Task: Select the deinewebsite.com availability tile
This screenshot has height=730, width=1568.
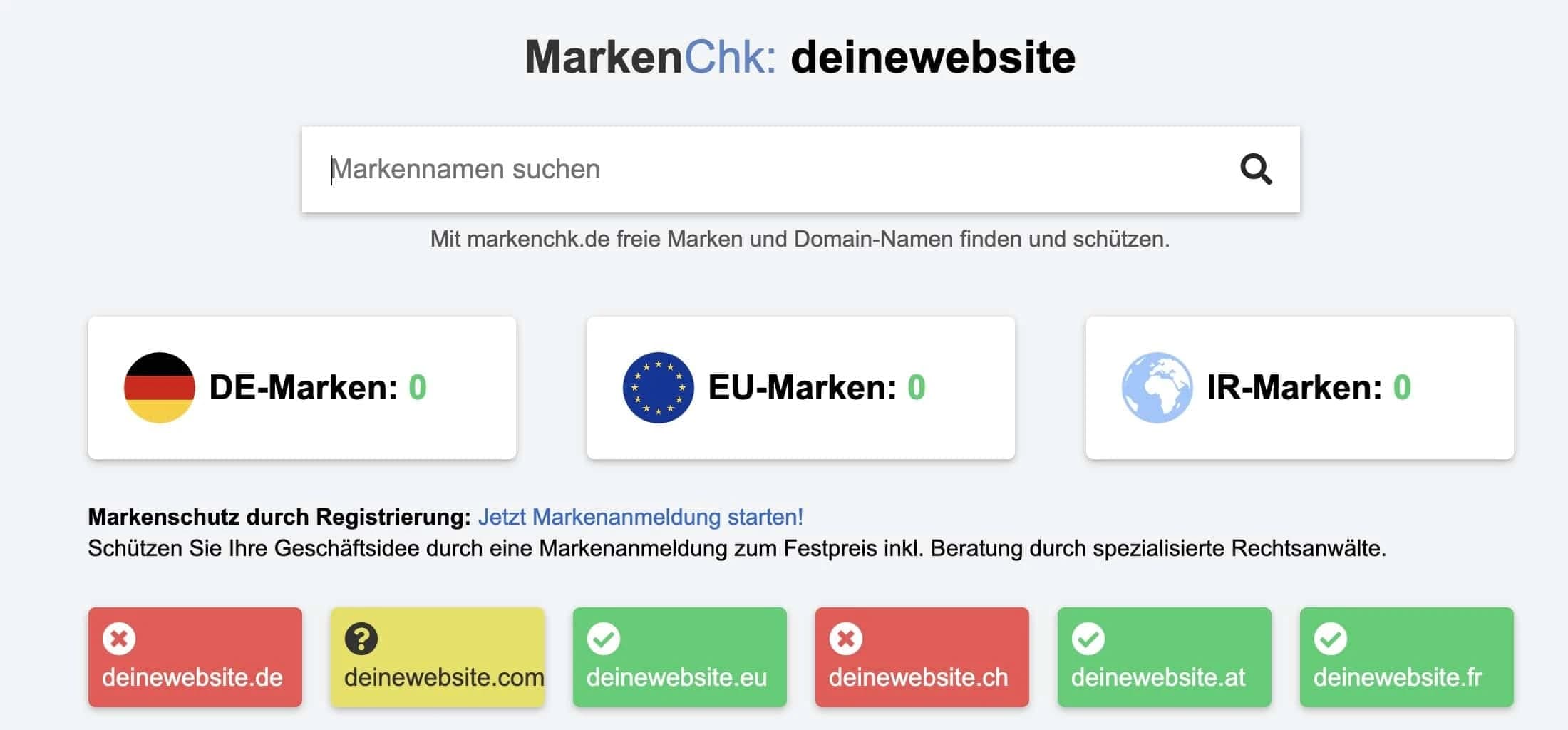Action: pyautogui.click(x=437, y=656)
